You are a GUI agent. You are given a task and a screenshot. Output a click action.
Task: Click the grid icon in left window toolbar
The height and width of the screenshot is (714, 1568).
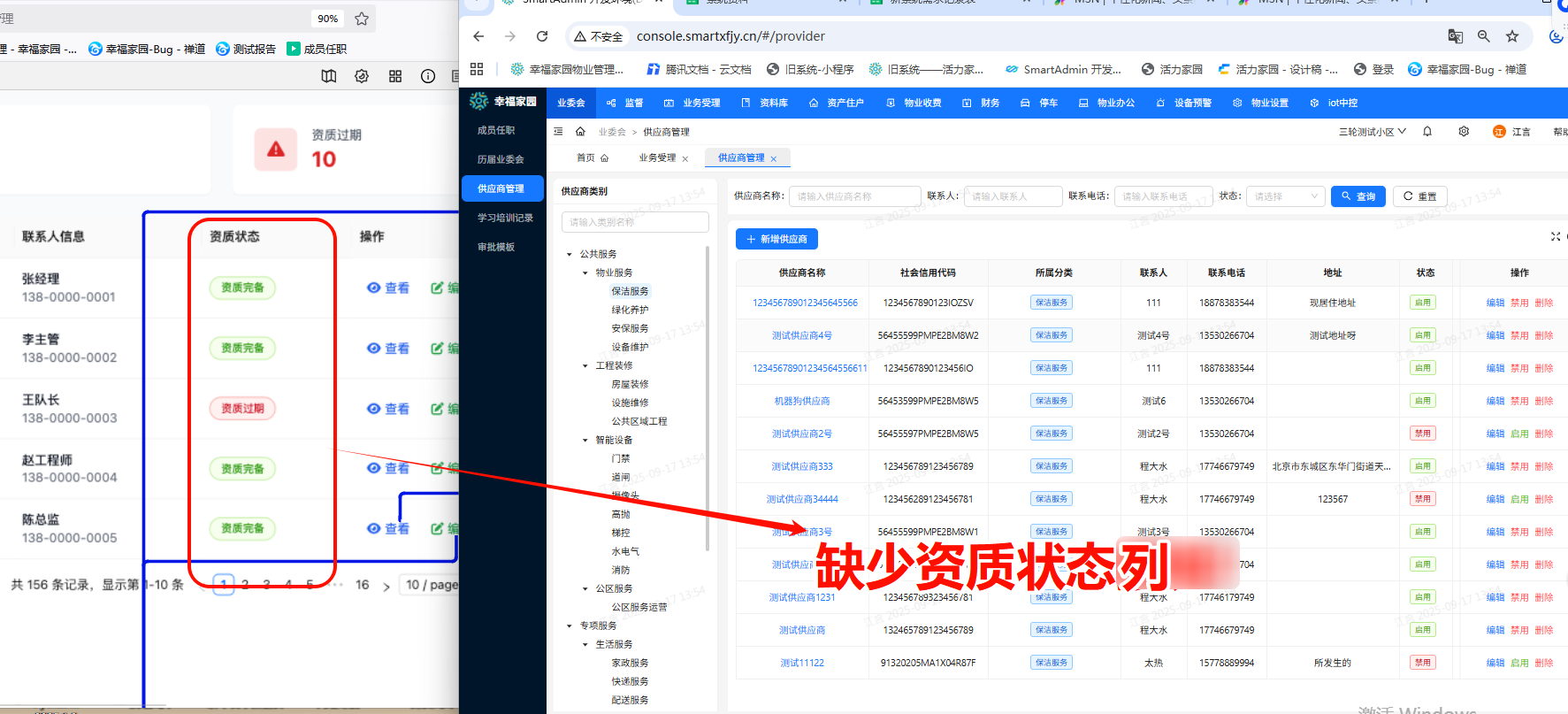tap(395, 77)
